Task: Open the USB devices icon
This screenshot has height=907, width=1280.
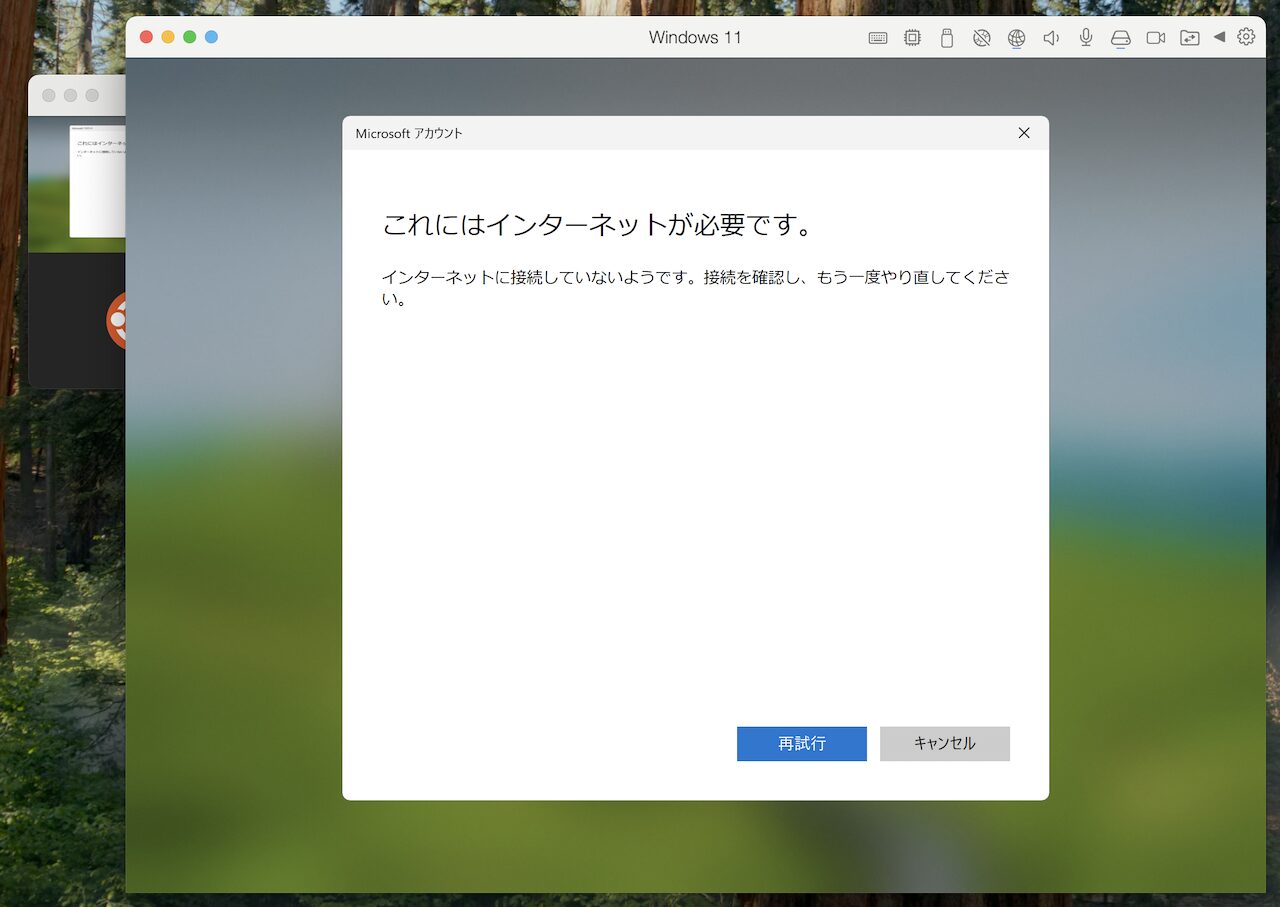Action: click(x=947, y=38)
